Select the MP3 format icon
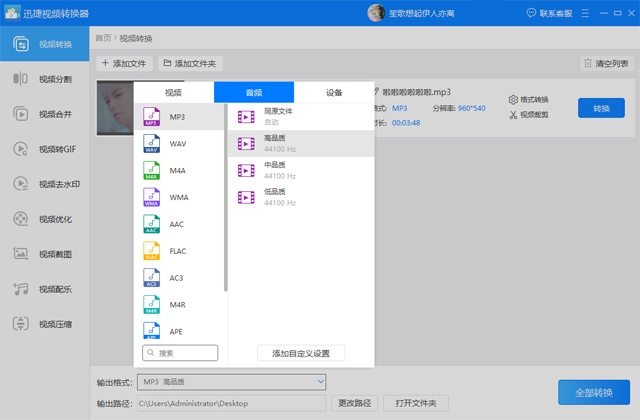Viewport: 640px width, 420px height. click(151, 117)
